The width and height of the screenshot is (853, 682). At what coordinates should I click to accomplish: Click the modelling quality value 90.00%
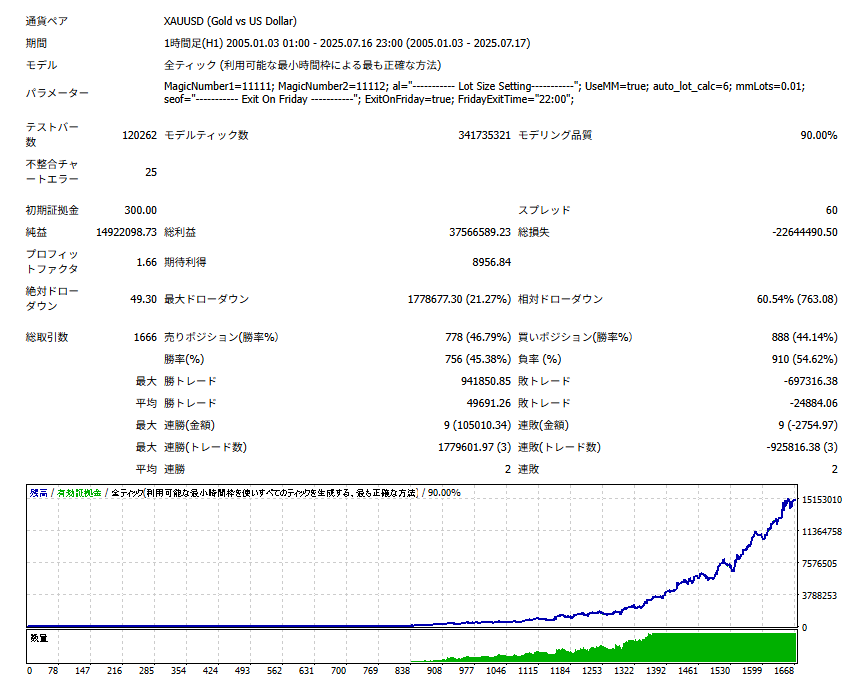(819, 135)
